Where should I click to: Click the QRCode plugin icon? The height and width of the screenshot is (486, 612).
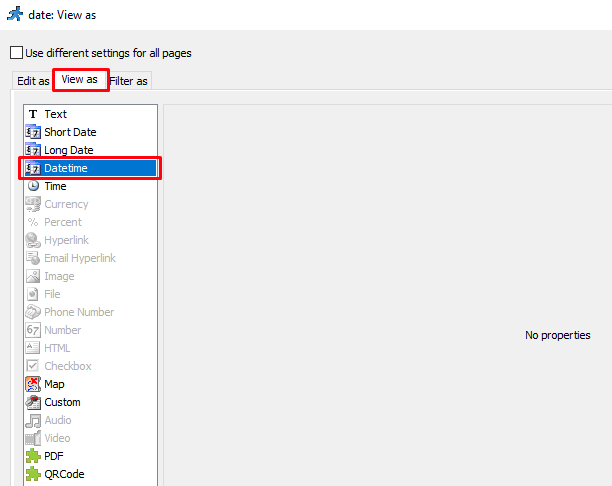(33, 474)
